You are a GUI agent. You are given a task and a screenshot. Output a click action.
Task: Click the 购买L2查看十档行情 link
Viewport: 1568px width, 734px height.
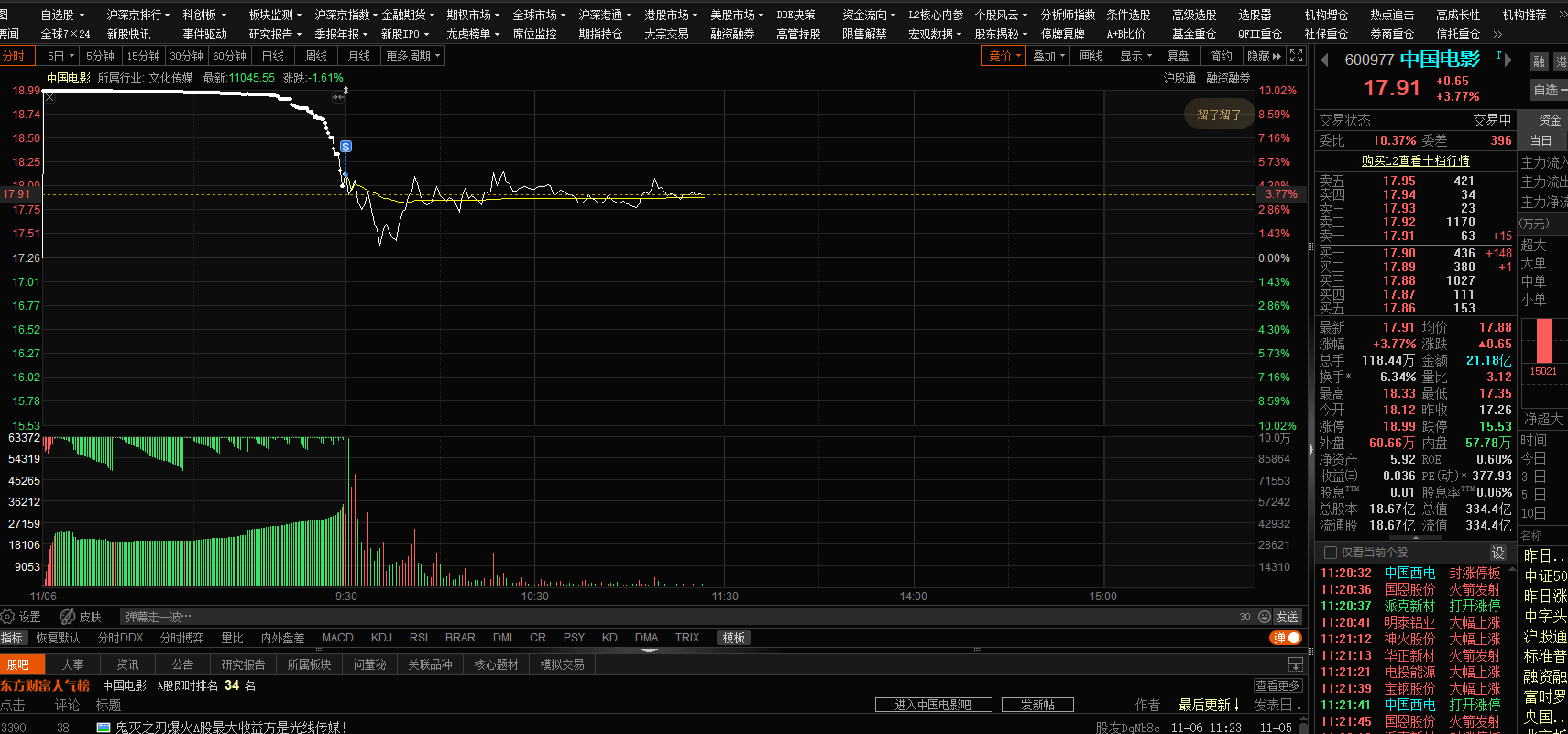point(1416,160)
